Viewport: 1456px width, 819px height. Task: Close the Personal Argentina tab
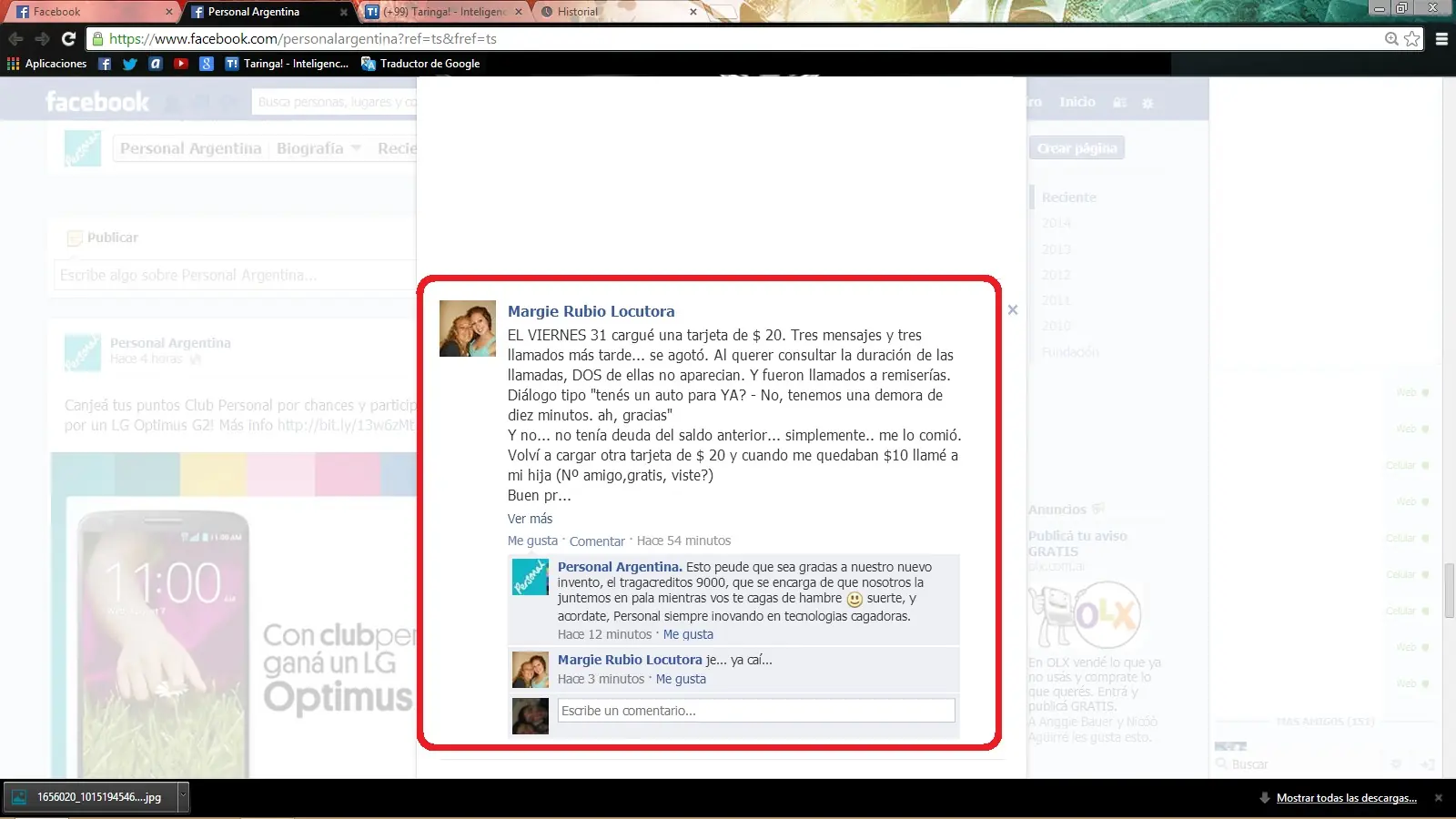click(x=343, y=12)
